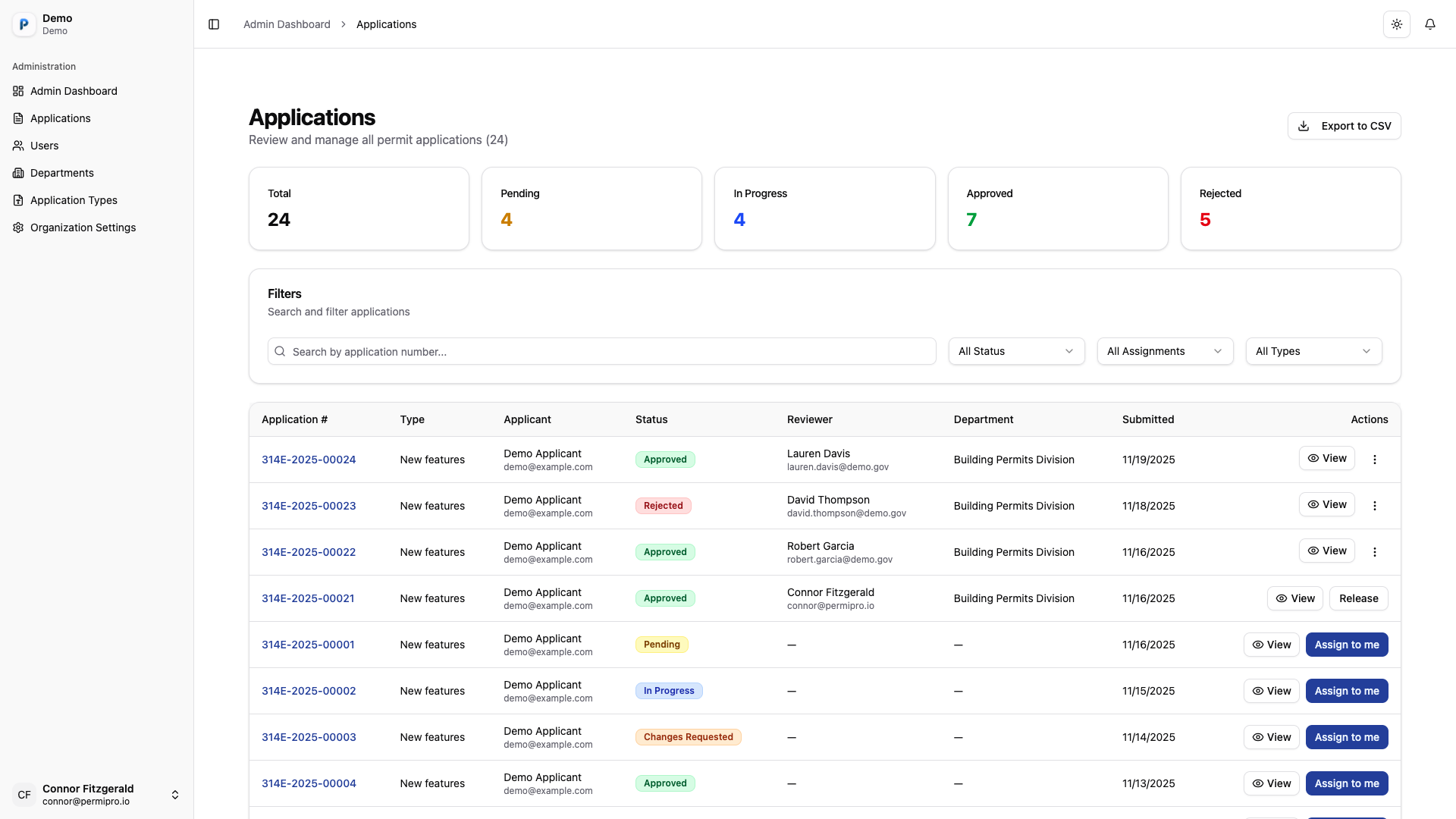1456x819 pixels.
Task: Open the All Assignments dropdown
Action: (1164, 351)
